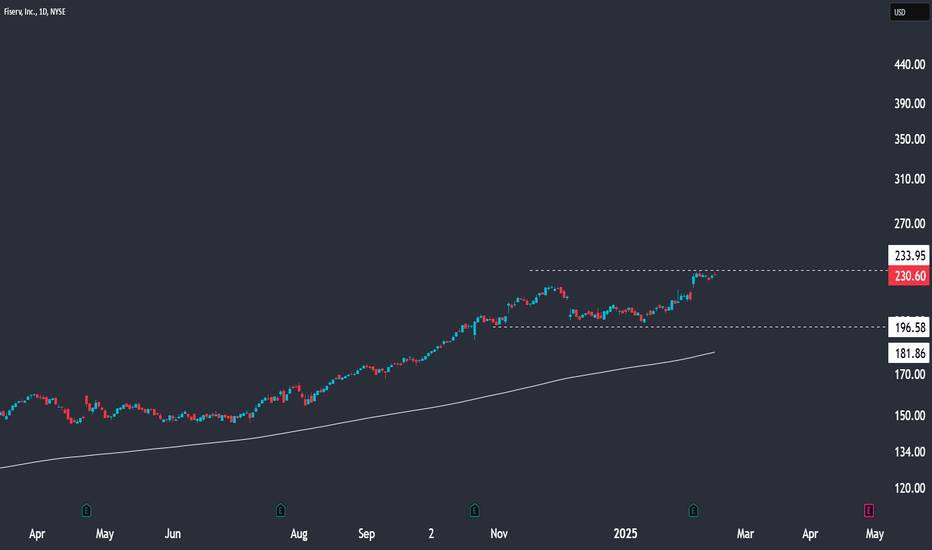Viewport: 932px width, 550px height.
Task: Select the 196.58 price label
Action: [909, 328]
